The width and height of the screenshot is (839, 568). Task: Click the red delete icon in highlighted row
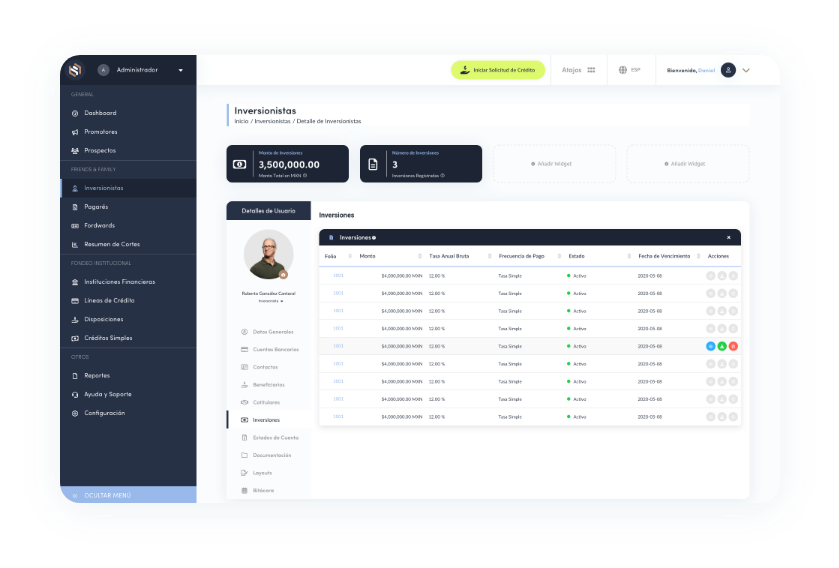coord(733,346)
